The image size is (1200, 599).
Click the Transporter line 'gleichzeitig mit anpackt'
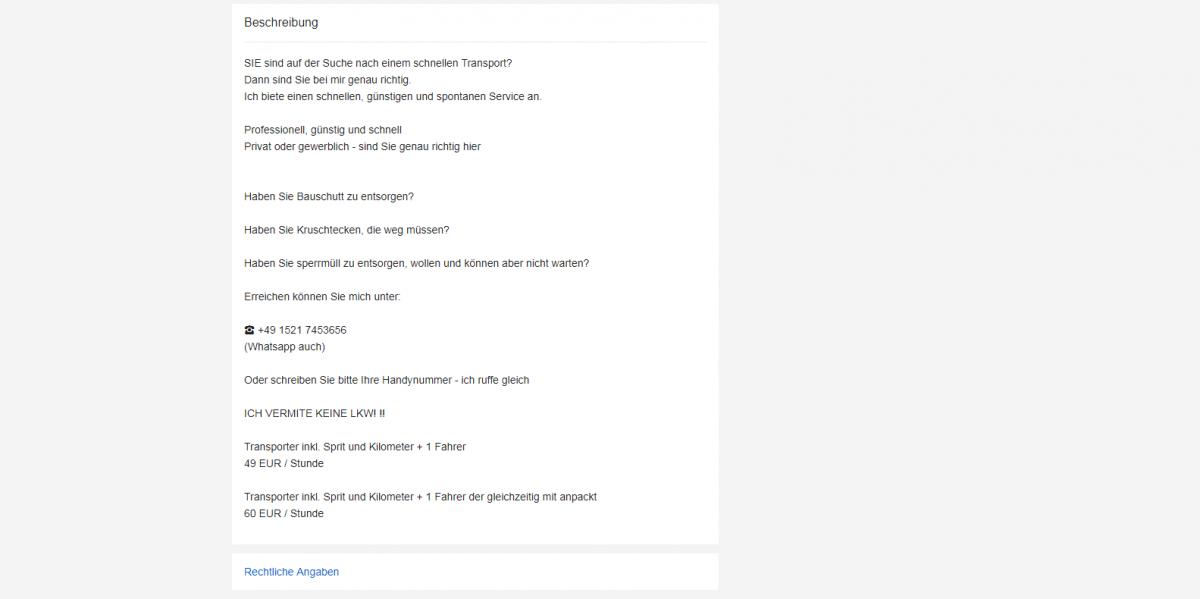pos(420,497)
